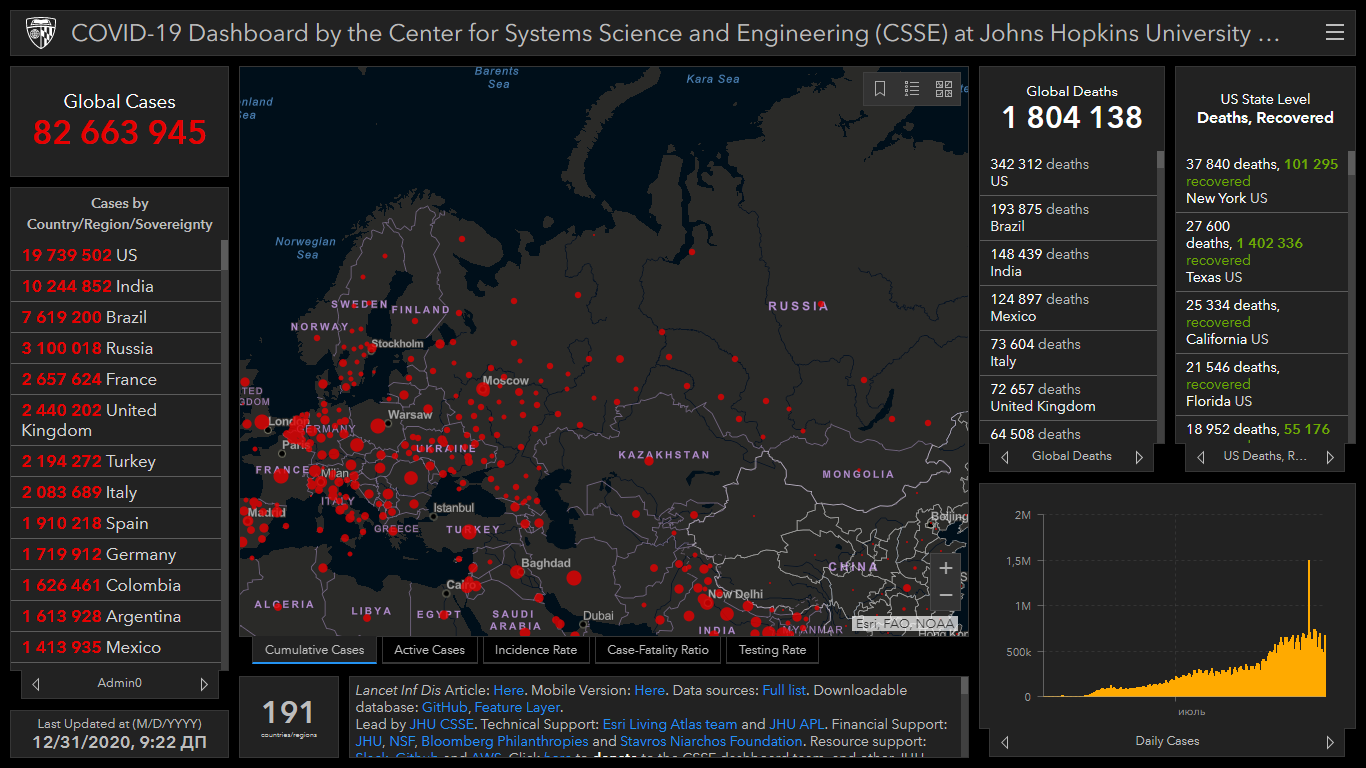The height and width of the screenshot is (768, 1366).
Task: Switch to the Incidence Rate tab
Action: click(x=536, y=650)
